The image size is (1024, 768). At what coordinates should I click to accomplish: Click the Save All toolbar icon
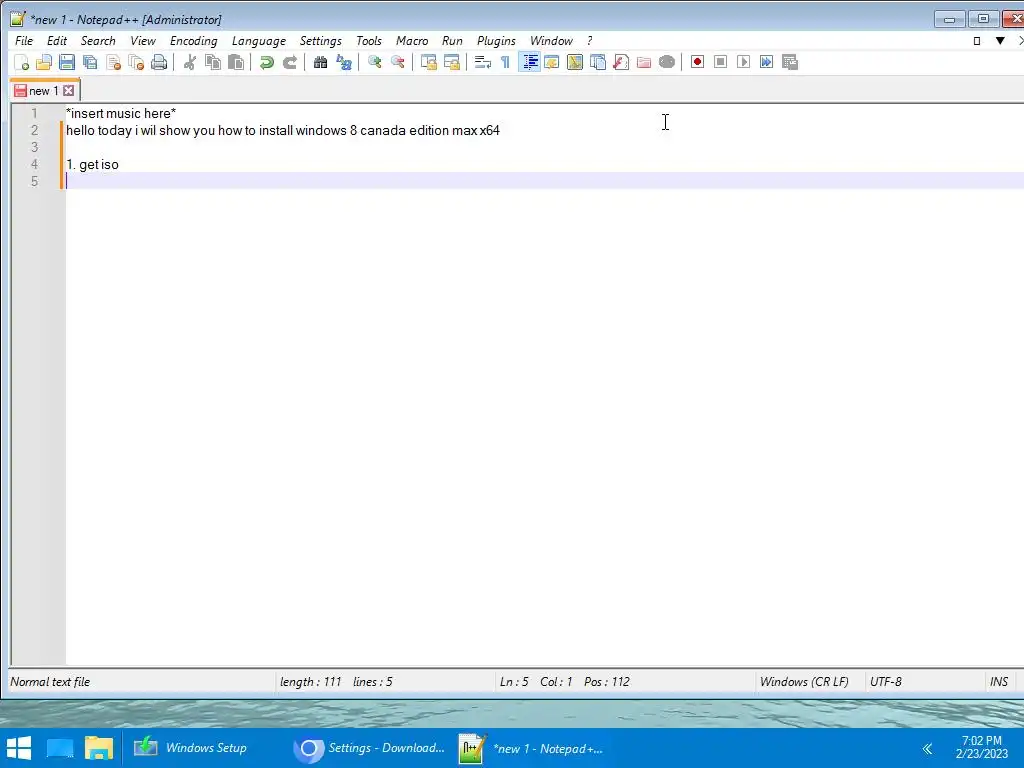pyautogui.click(x=90, y=62)
